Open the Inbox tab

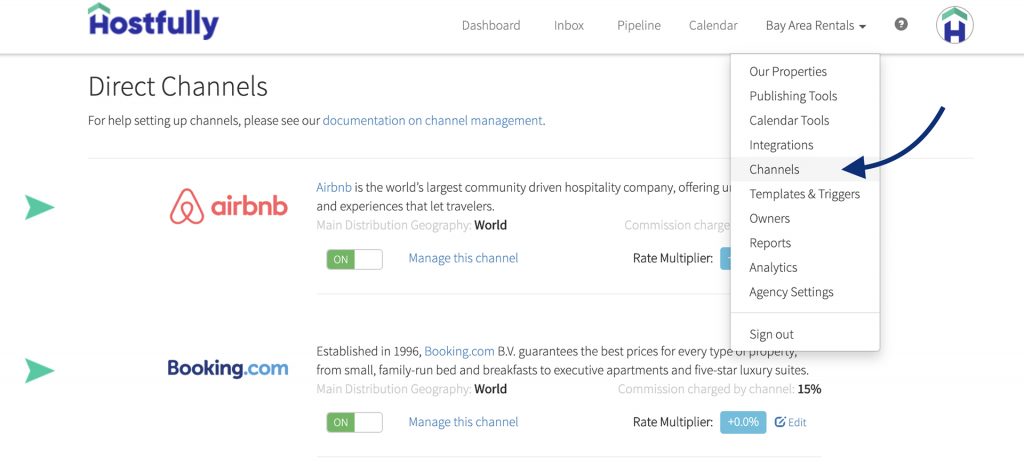pos(569,25)
